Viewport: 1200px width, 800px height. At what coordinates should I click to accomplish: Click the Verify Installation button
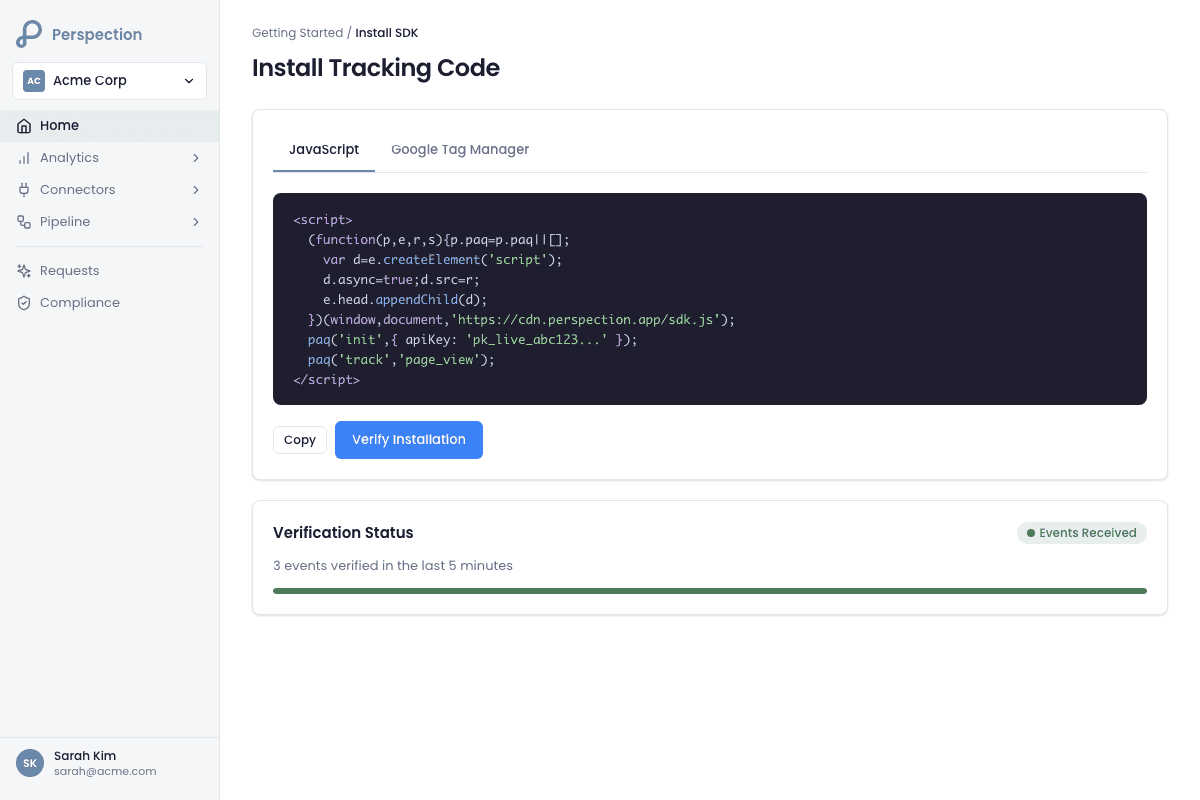[x=409, y=440]
